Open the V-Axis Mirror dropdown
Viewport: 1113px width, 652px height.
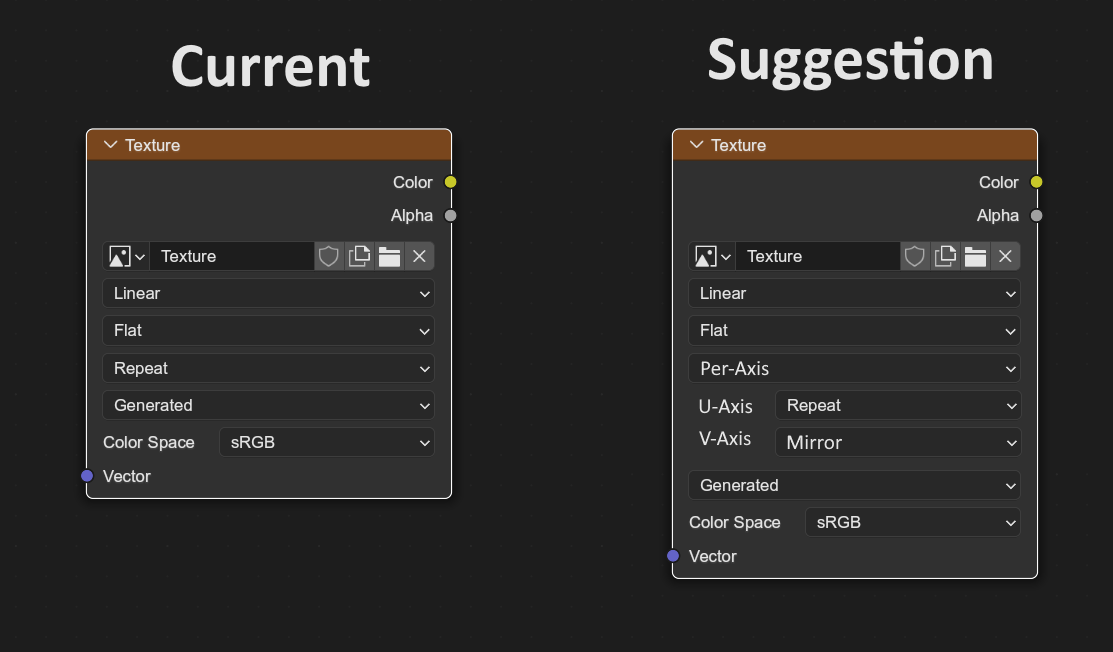click(899, 442)
